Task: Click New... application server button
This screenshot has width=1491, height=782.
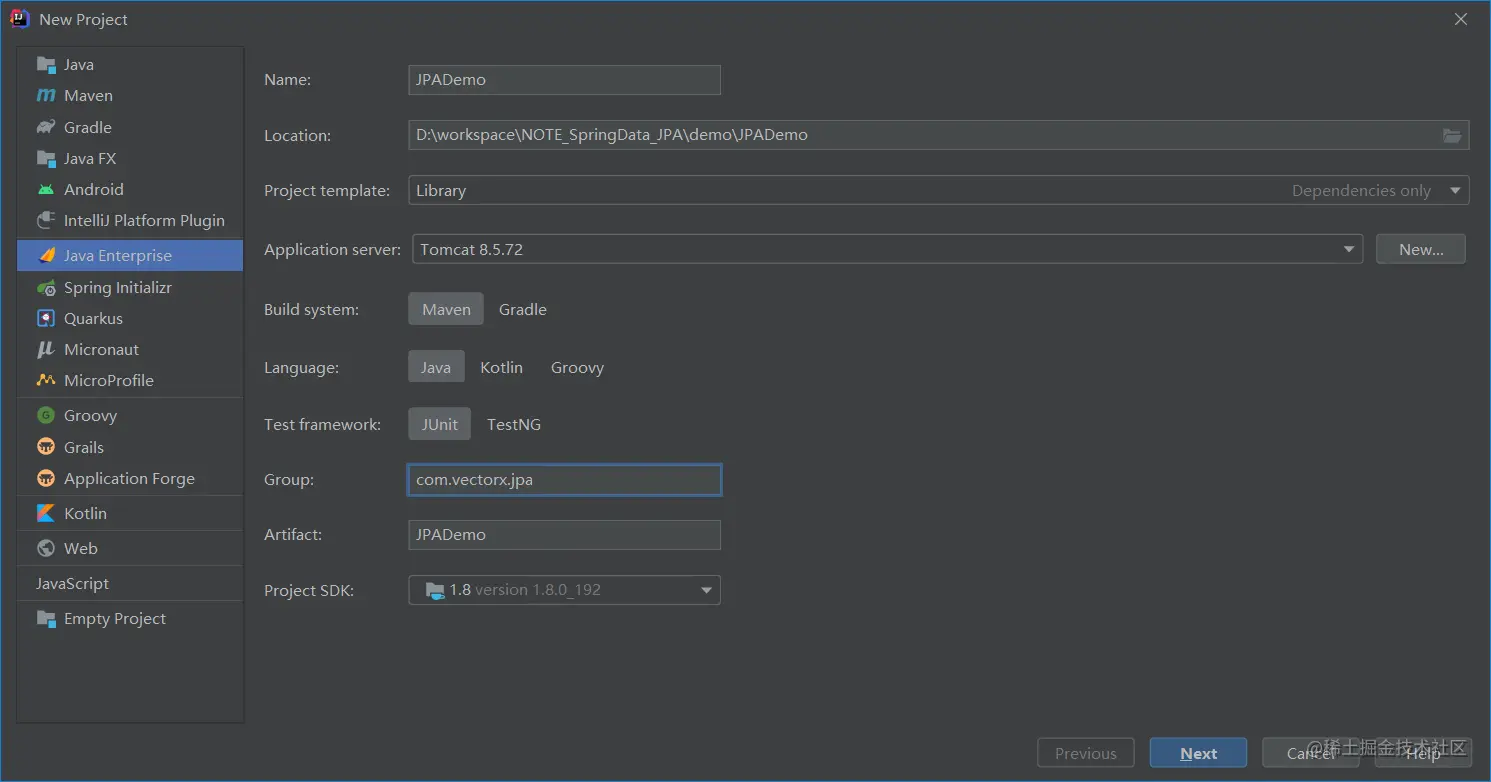Action: pyautogui.click(x=1421, y=249)
